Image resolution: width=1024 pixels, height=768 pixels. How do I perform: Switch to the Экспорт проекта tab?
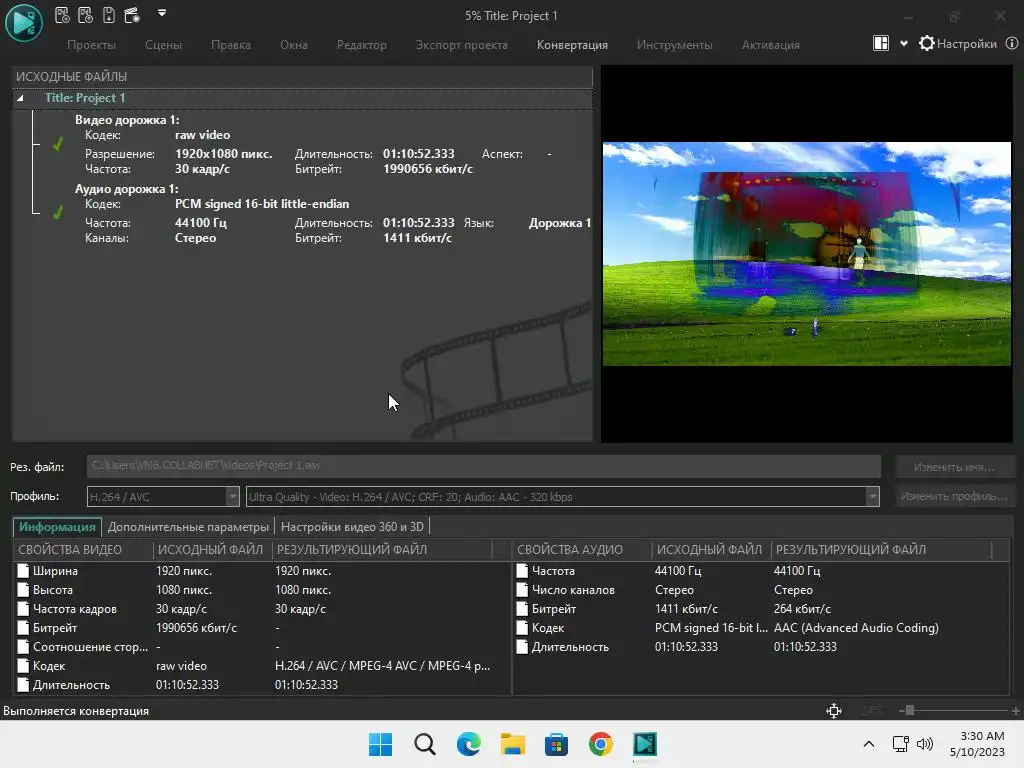pyautogui.click(x=462, y=45)
